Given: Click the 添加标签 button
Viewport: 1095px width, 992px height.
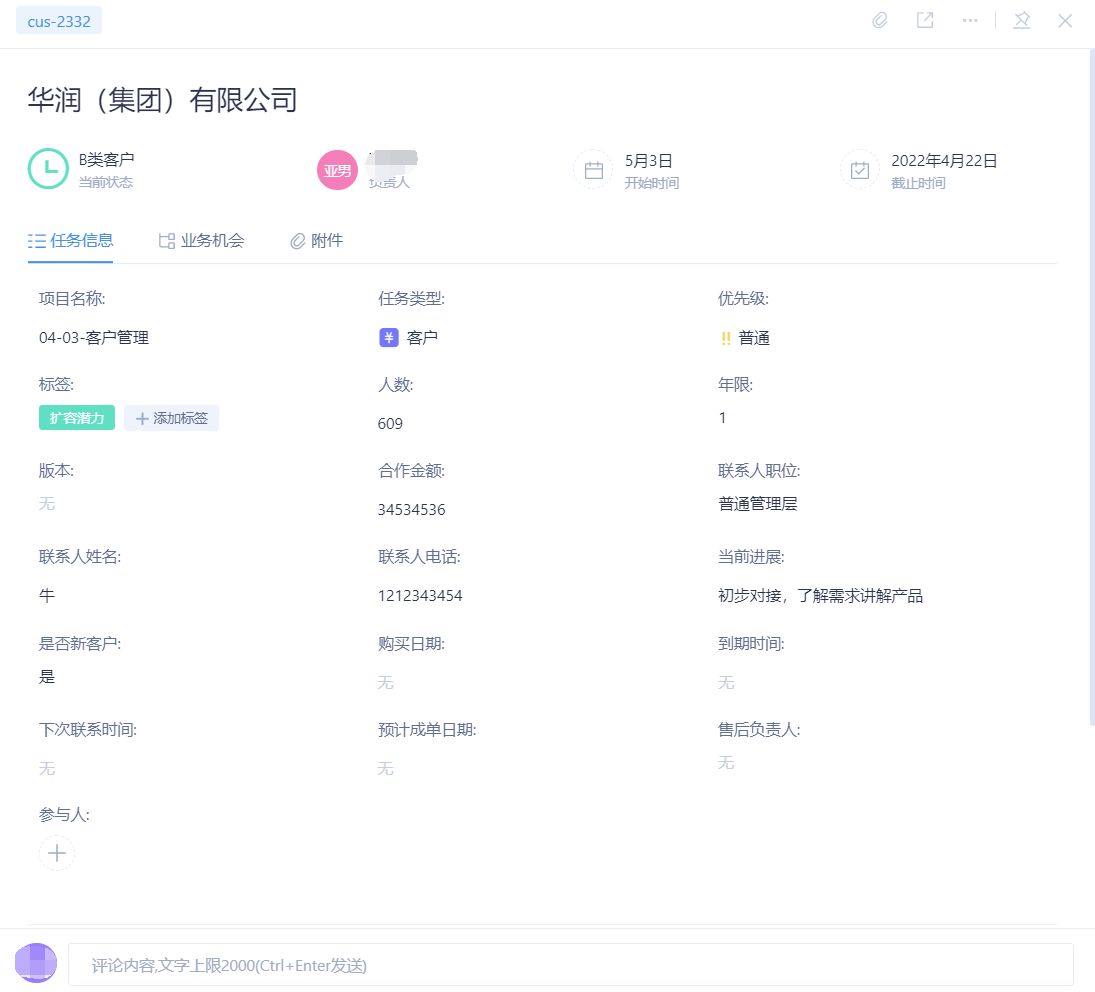Looking at the screenshot, I should [172, 418].
